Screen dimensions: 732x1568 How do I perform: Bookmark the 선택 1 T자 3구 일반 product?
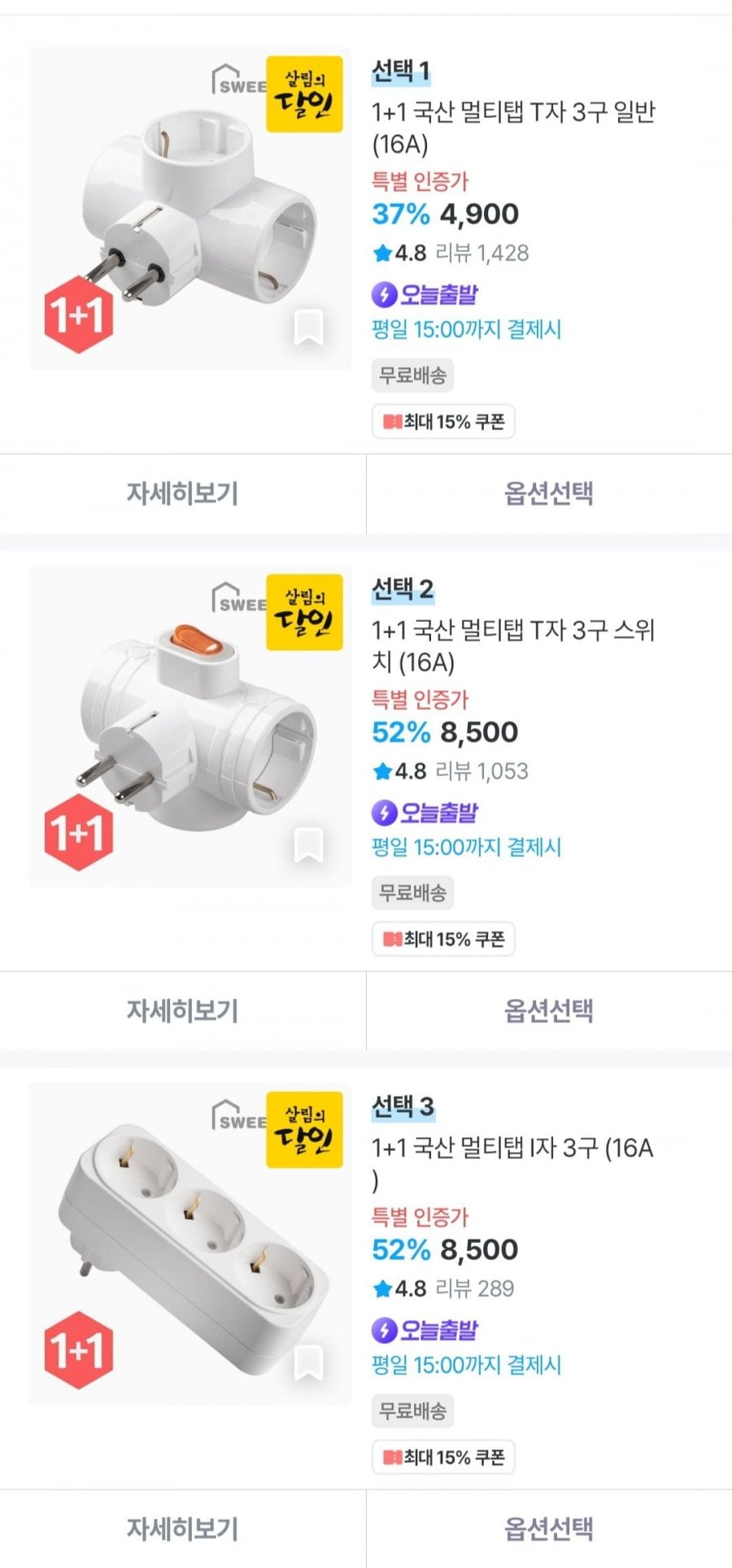tap(307, 328)
